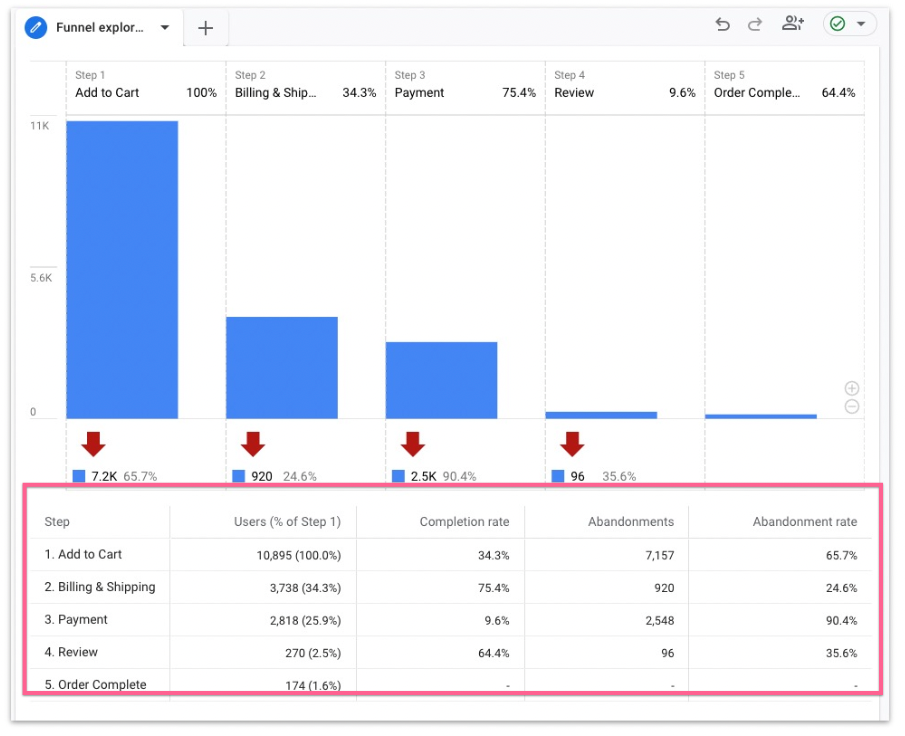905x736 pixels.
Task: Zoom in with the plus magnifier icon
Action: (851, 388)
